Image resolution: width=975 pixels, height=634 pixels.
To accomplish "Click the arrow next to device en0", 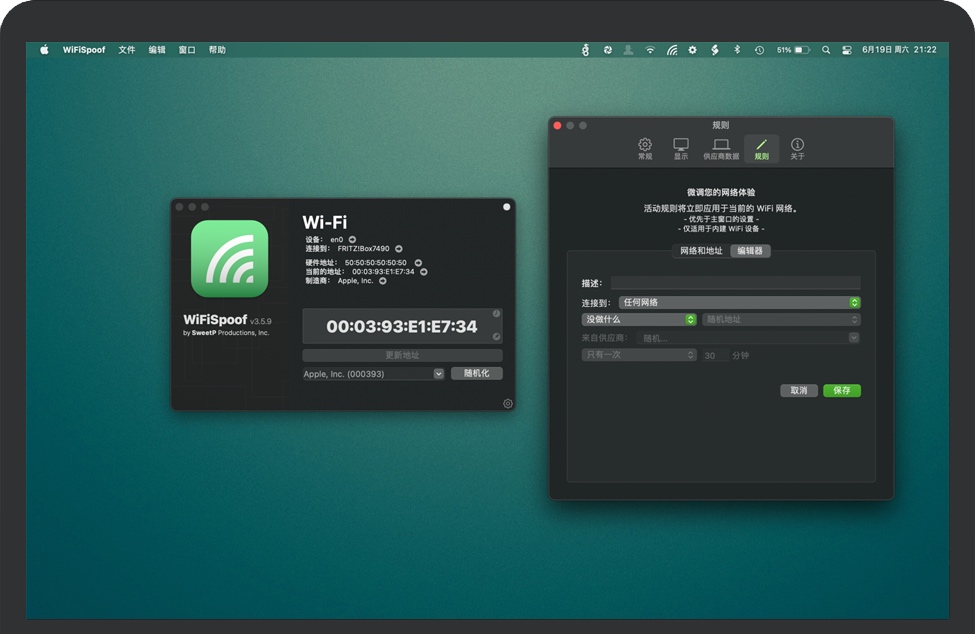I will 352,239.
